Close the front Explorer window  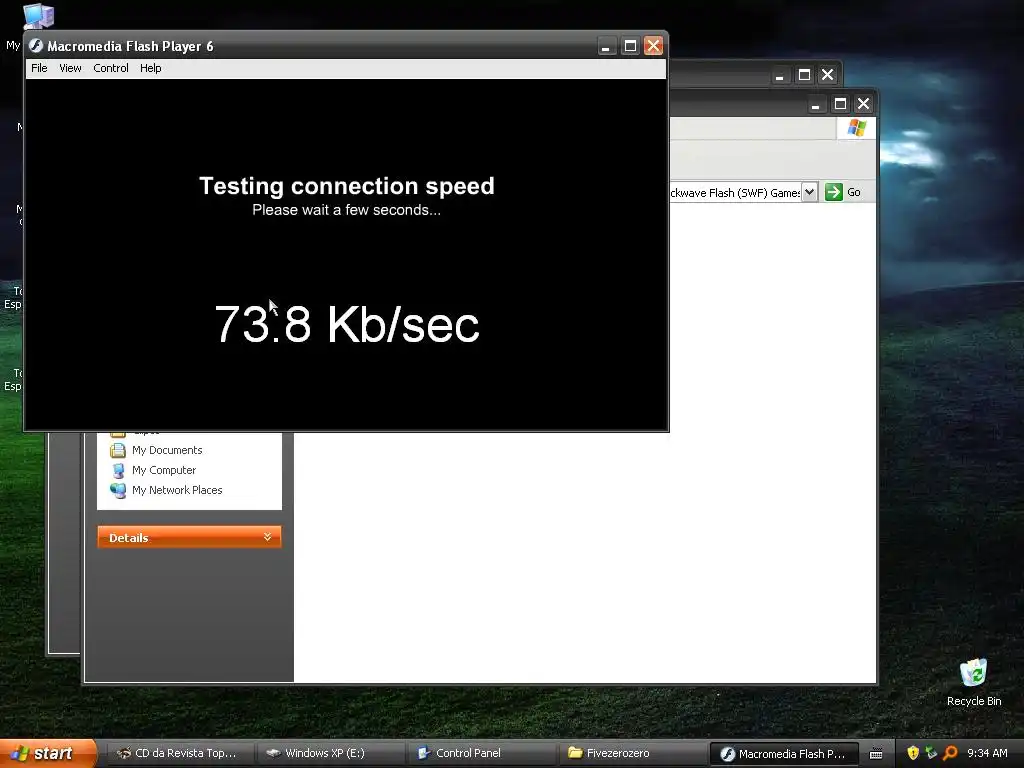pos(863,104)
